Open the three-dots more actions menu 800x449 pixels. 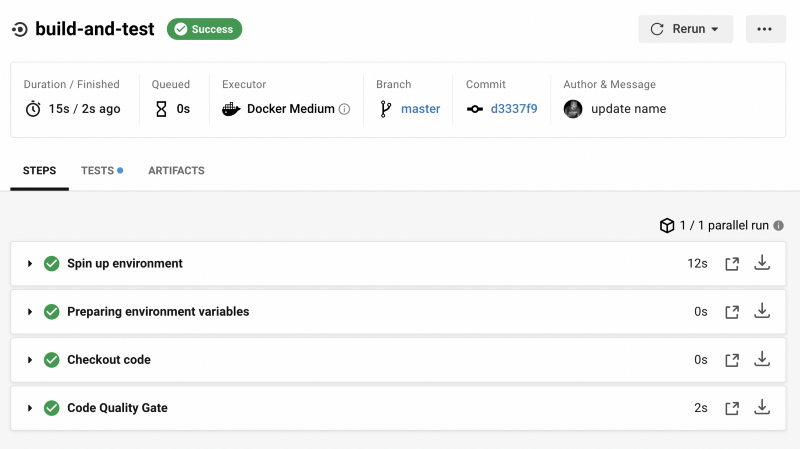[x=765, y=29]
